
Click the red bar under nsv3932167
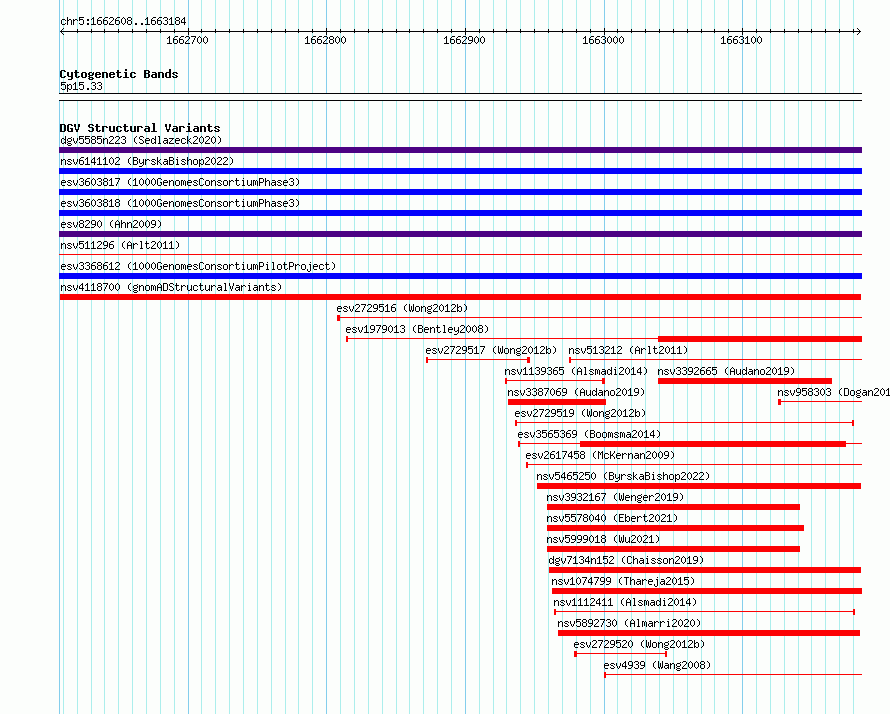(x=673, y=507)
